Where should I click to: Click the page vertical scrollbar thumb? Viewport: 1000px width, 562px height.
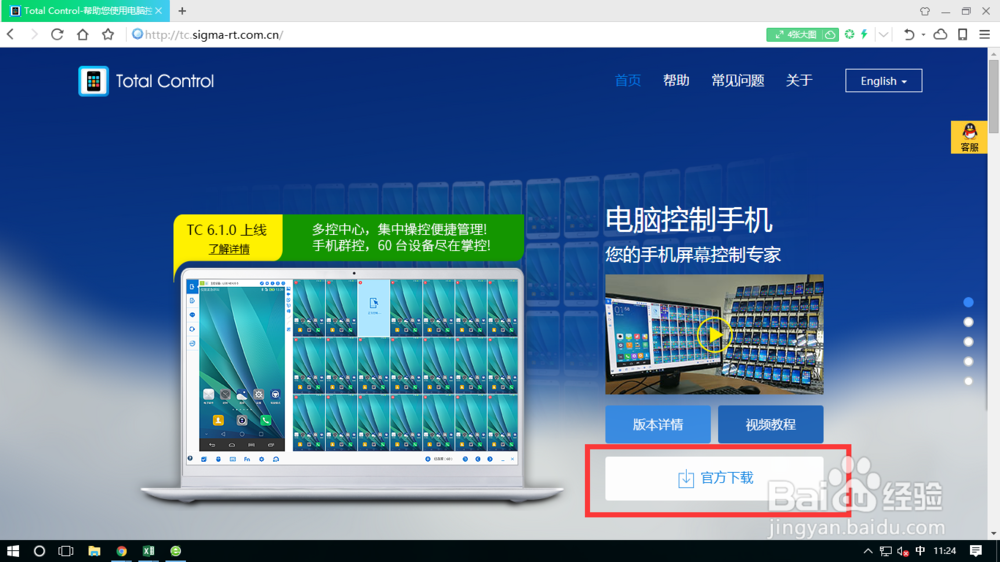pos(994,96)
